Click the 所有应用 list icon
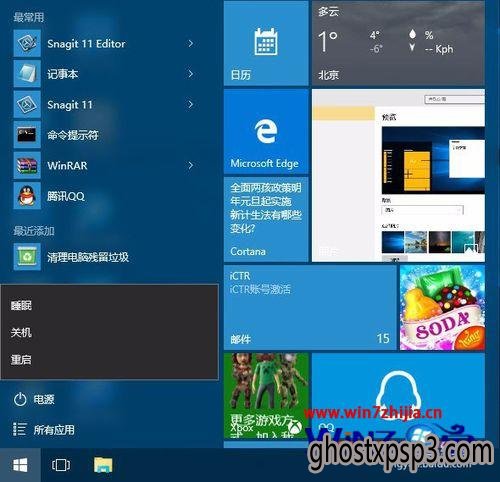Image resolution: width=500 pixels, height=482 pixels. [x=19, y=429]
